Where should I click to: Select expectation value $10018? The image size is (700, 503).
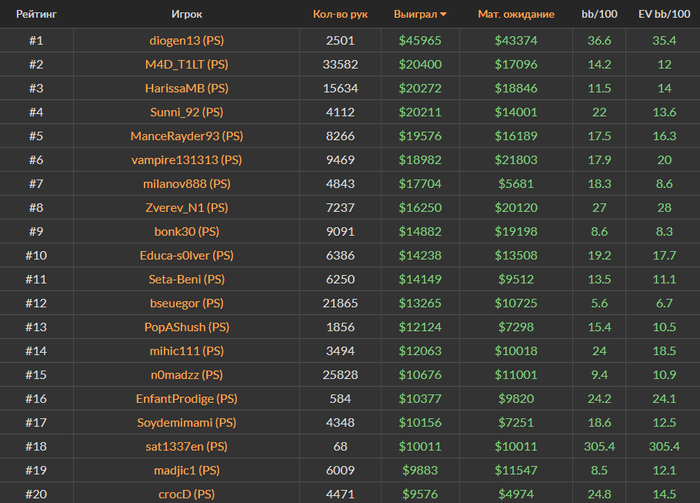(x=516, y=351)
